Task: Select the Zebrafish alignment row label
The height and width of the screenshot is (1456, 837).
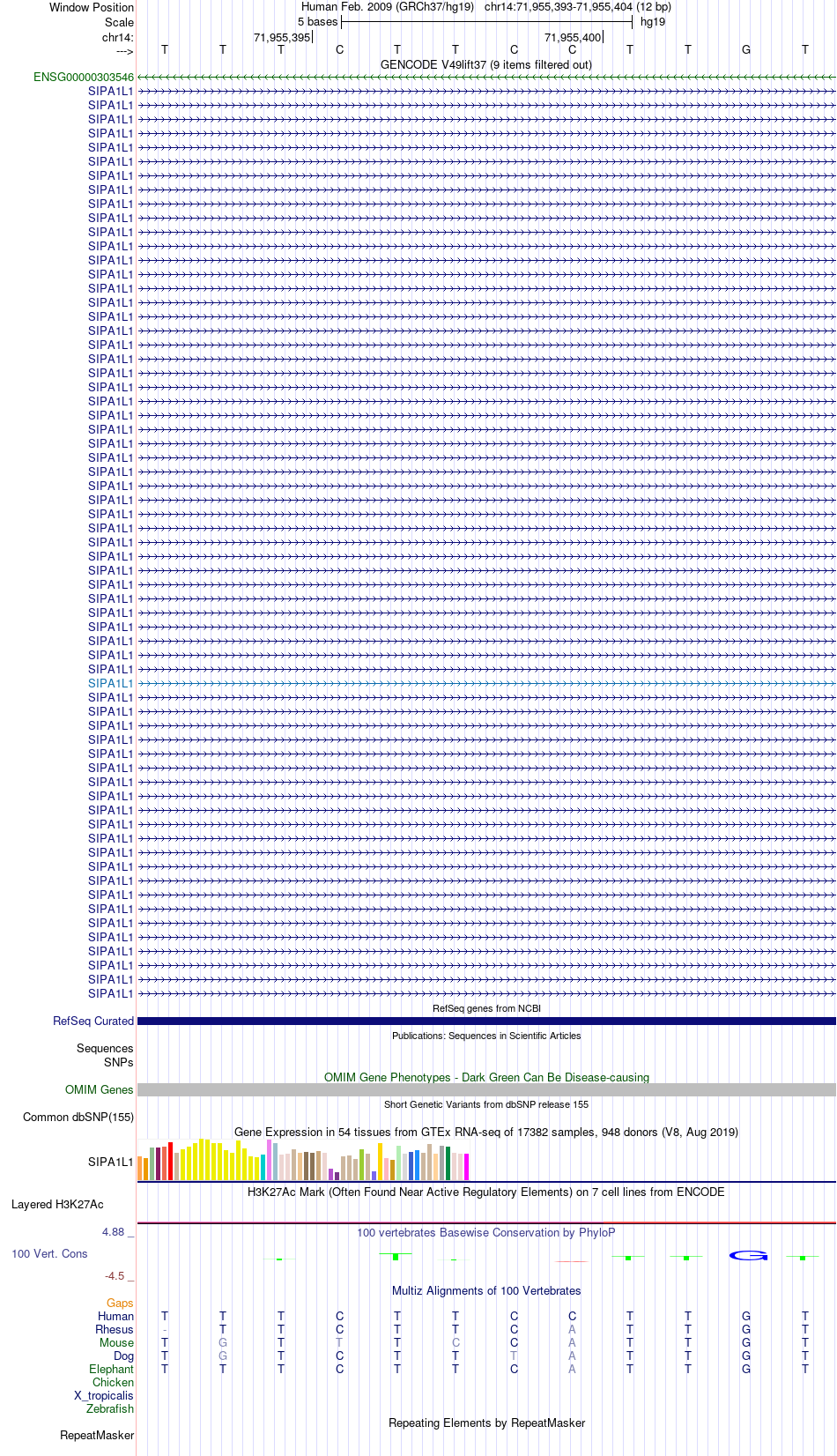Action: click(x=110, y=1408)
